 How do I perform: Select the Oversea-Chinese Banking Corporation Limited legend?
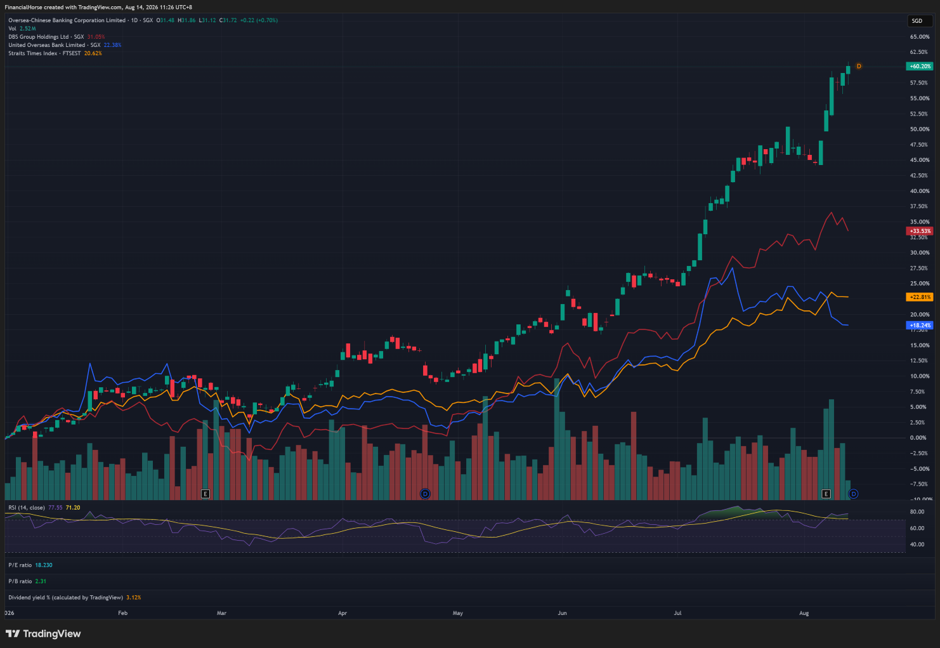pyautogui.click(x=143, y=20)
